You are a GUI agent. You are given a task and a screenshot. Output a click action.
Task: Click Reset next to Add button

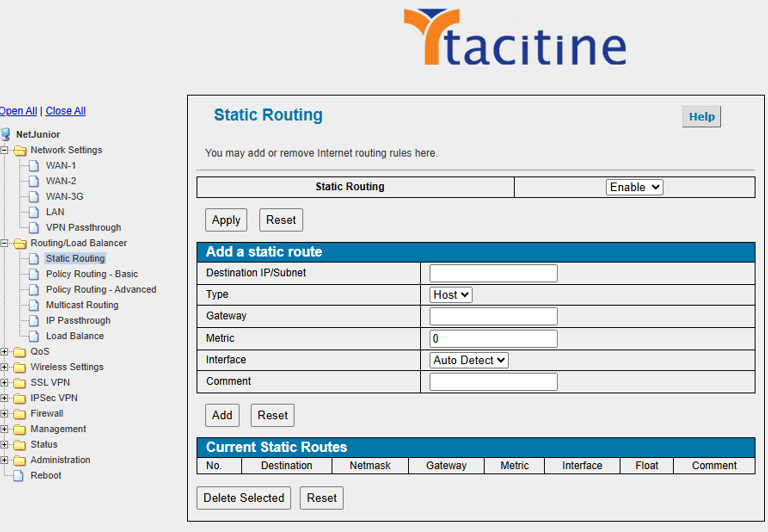tap(272, 415)
